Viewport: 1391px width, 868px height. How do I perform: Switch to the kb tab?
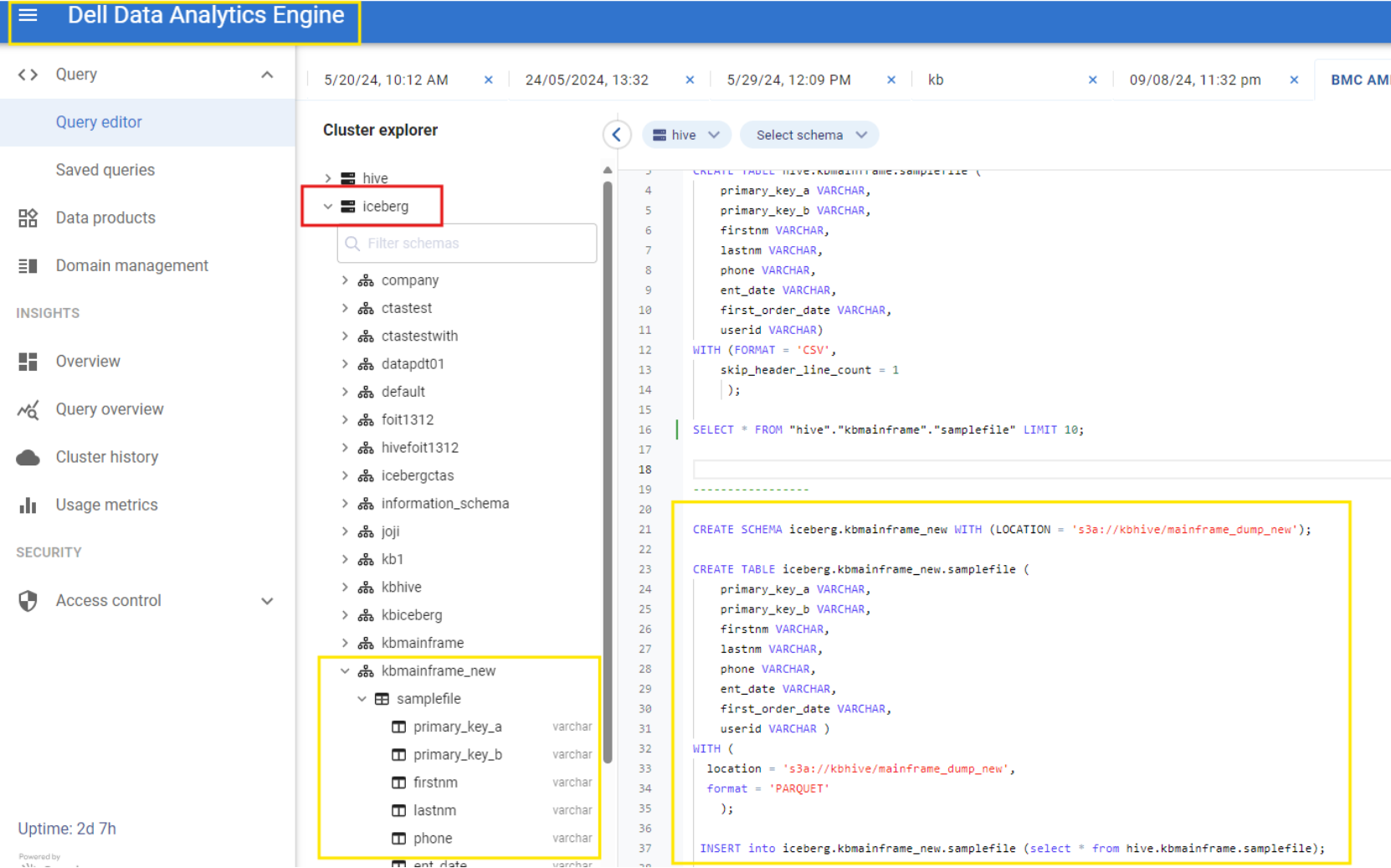coord(936,80)
